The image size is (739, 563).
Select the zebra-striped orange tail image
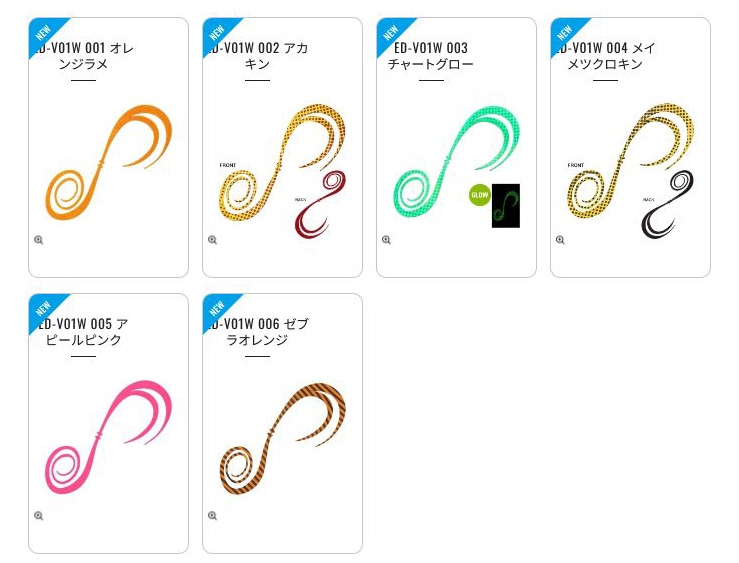[283, 439]
